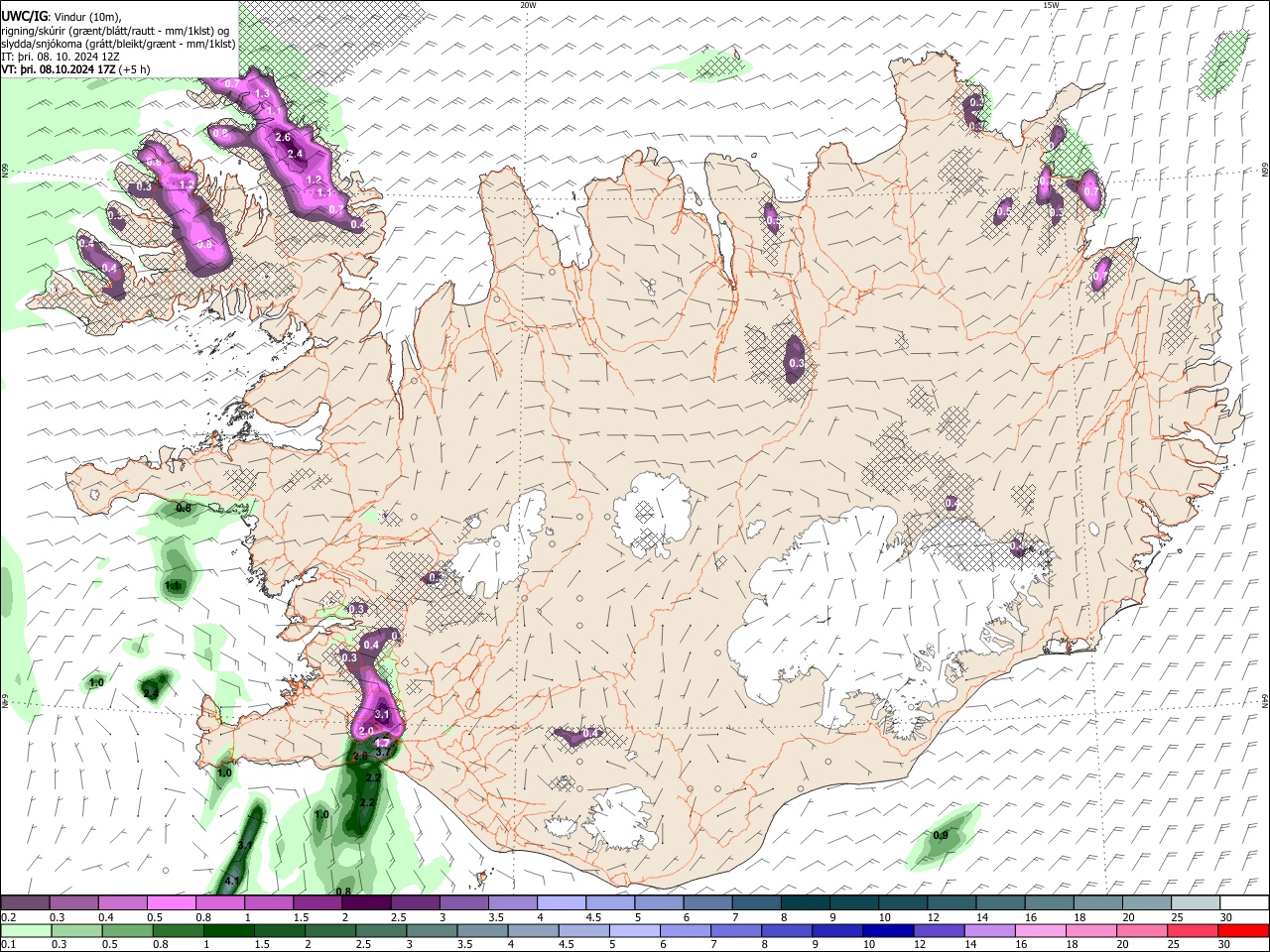Click the dark mauve 0.2–0.3 snow legend swatch
This screenshot has height=952, width=1270.
[x=25, y=902]
